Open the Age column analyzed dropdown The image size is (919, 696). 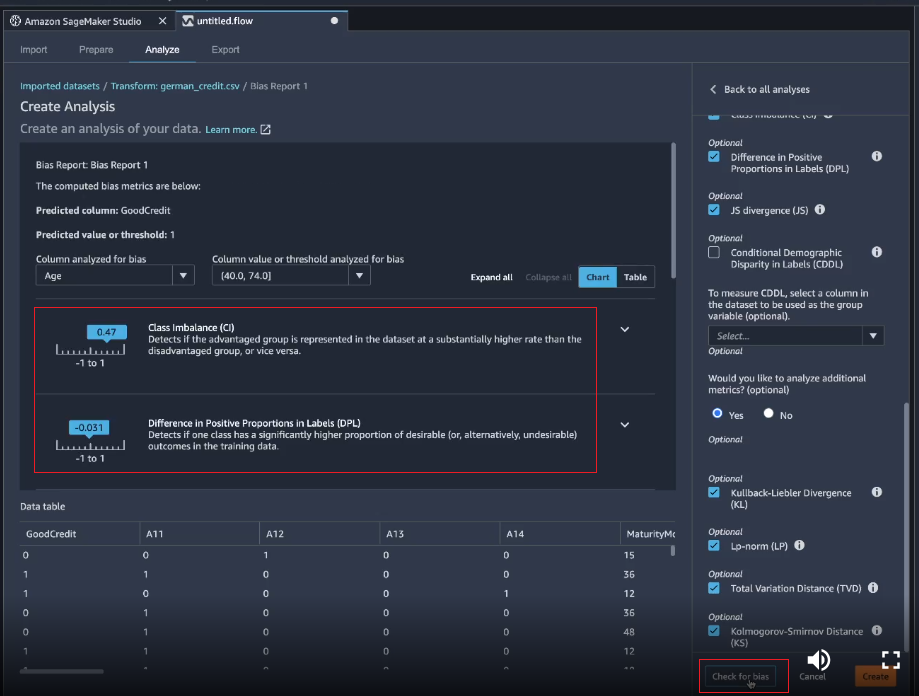point(114,276)
